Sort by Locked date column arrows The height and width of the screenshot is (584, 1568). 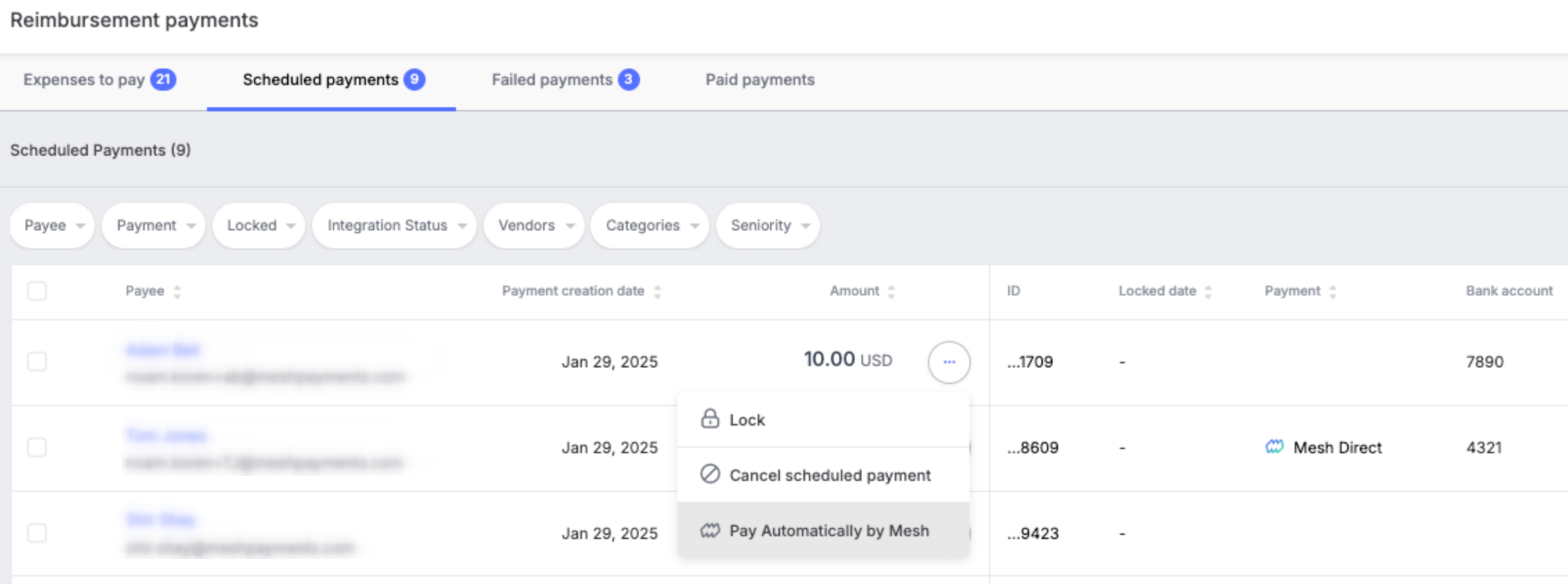click(1208, 292)
